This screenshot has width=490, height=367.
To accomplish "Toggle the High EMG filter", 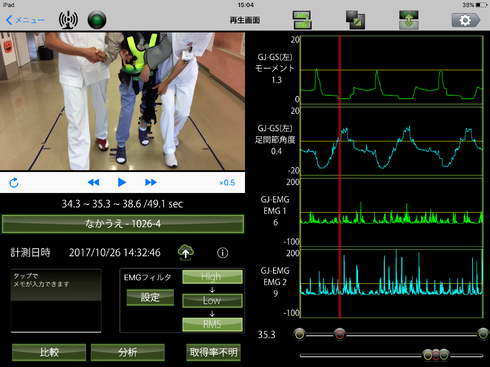I will click(x=212, y=277).
